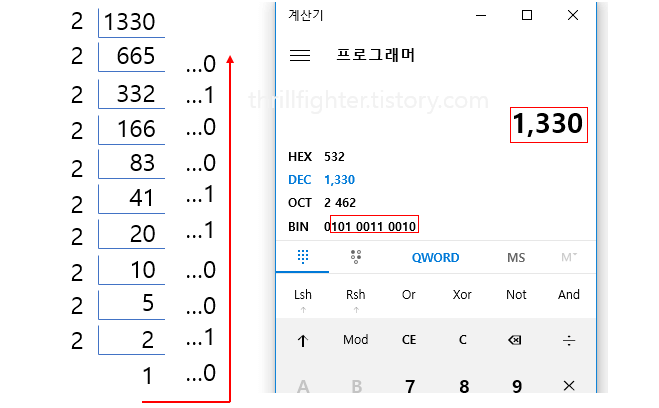Switch to the bit toggling keypad
This screenshot has width=659, height=408.
pos(356,256)
